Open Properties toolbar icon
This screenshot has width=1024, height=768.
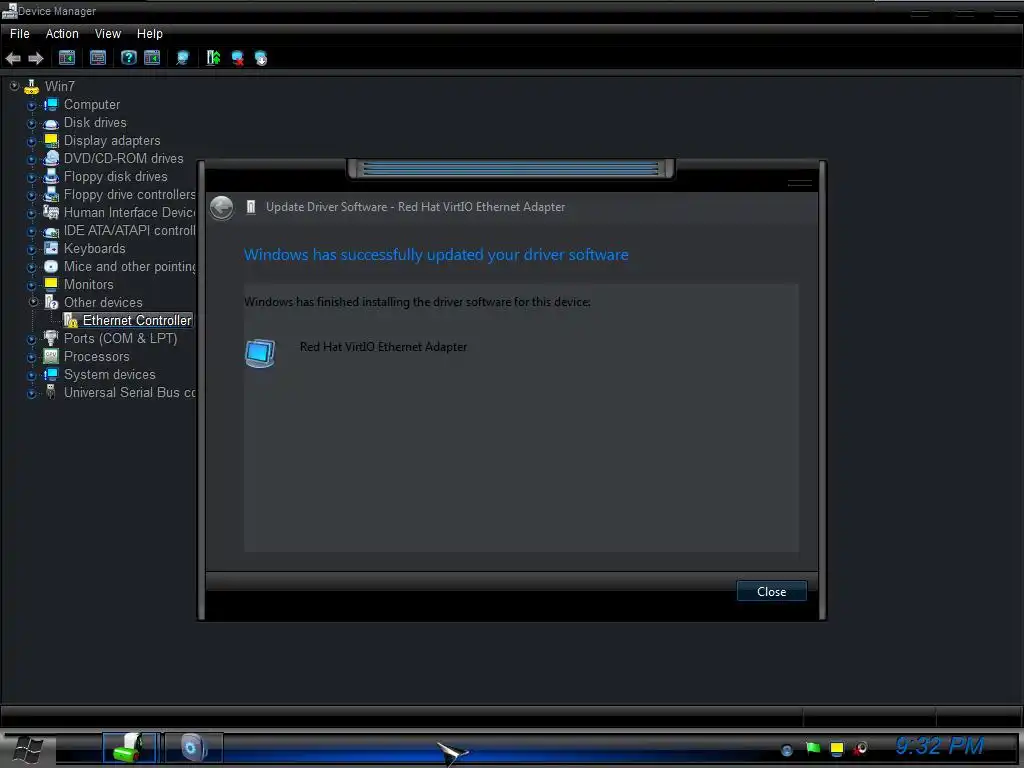98,58
